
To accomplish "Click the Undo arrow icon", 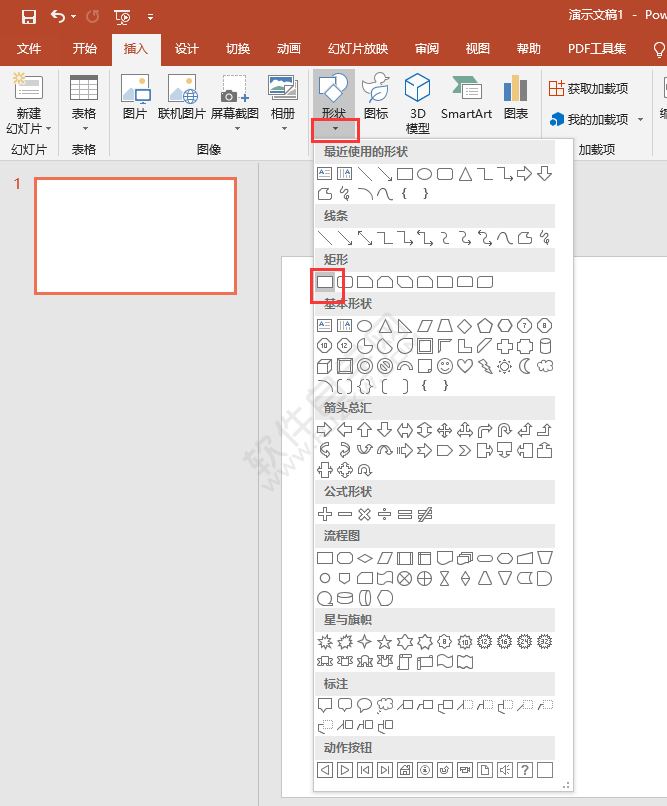I will [x=58, y=17].
